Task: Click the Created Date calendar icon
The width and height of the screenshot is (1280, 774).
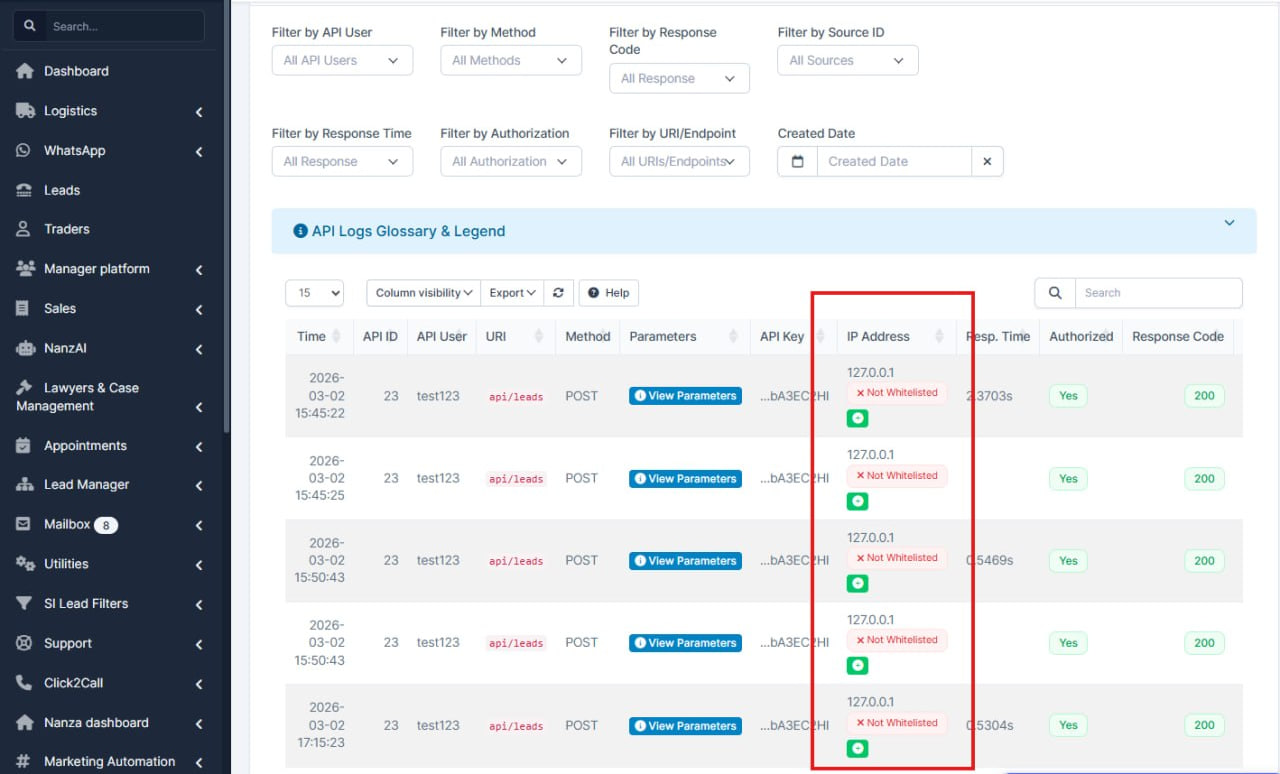Action: tap(797, 161)
